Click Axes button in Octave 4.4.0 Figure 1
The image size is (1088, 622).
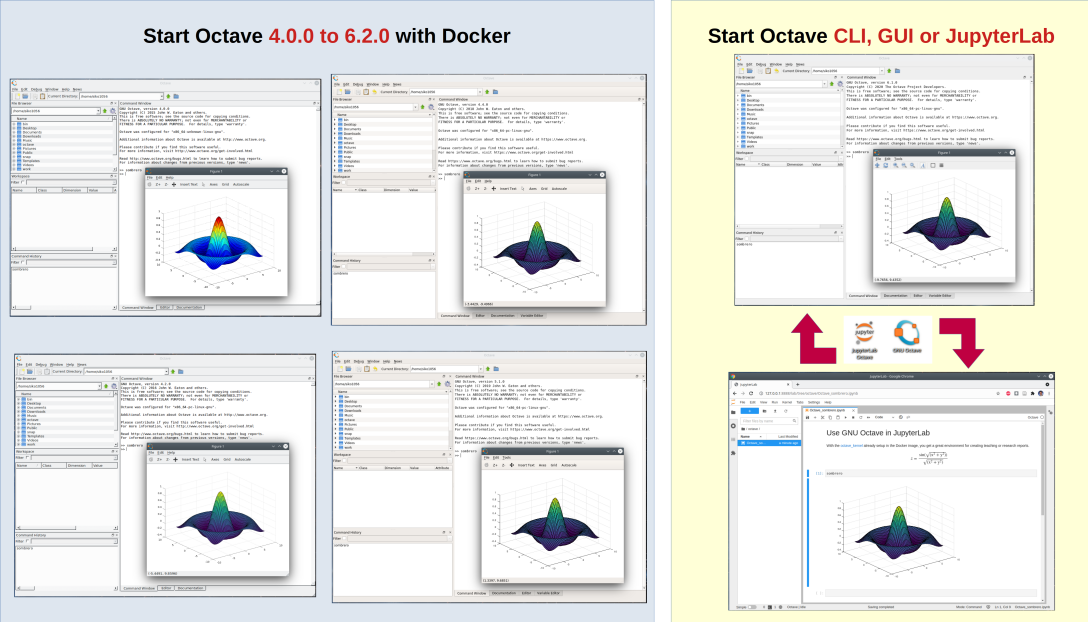(x=533, y=189)
